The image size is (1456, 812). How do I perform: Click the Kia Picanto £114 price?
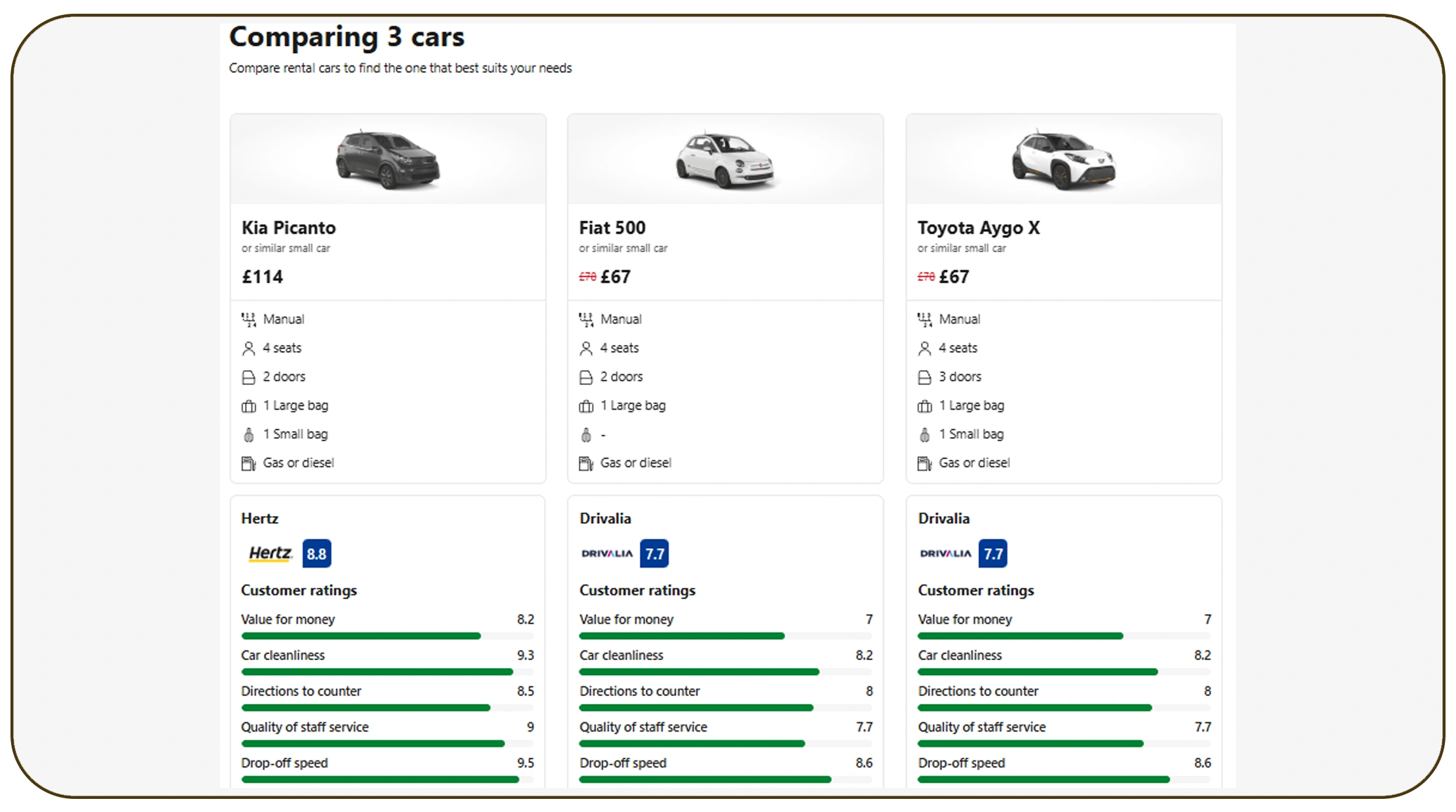[x=262, y=277]
